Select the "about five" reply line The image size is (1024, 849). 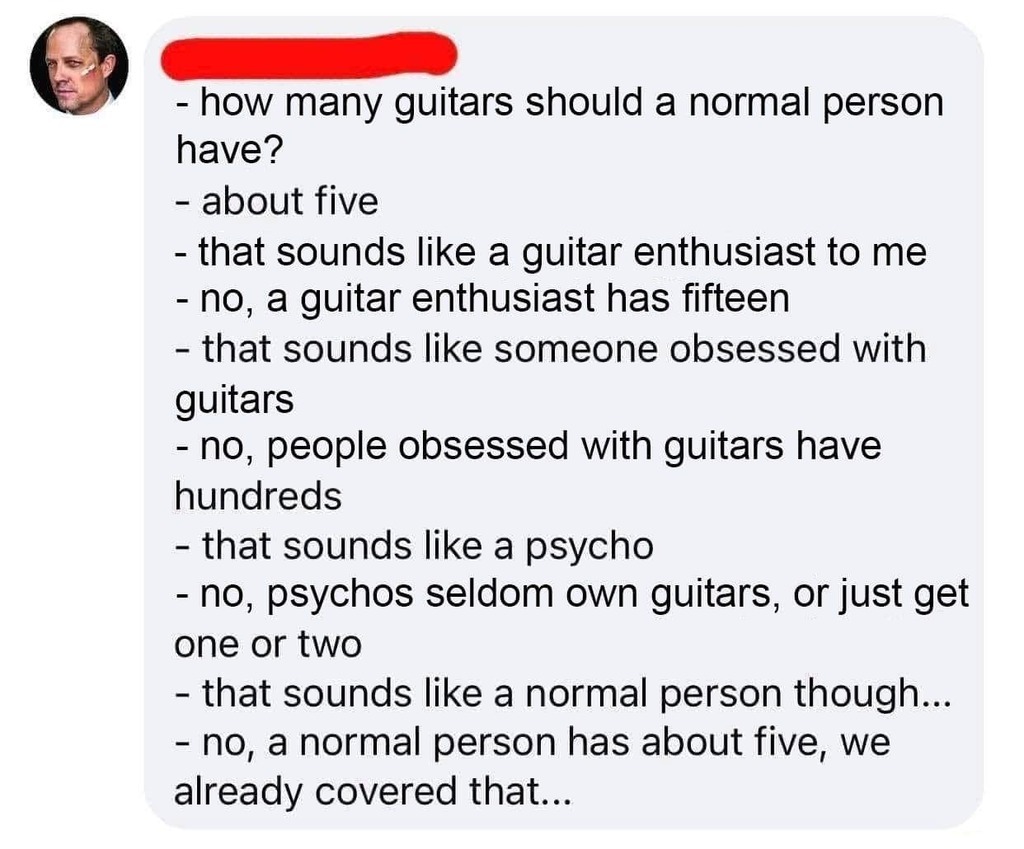click(x=277, y=202)
